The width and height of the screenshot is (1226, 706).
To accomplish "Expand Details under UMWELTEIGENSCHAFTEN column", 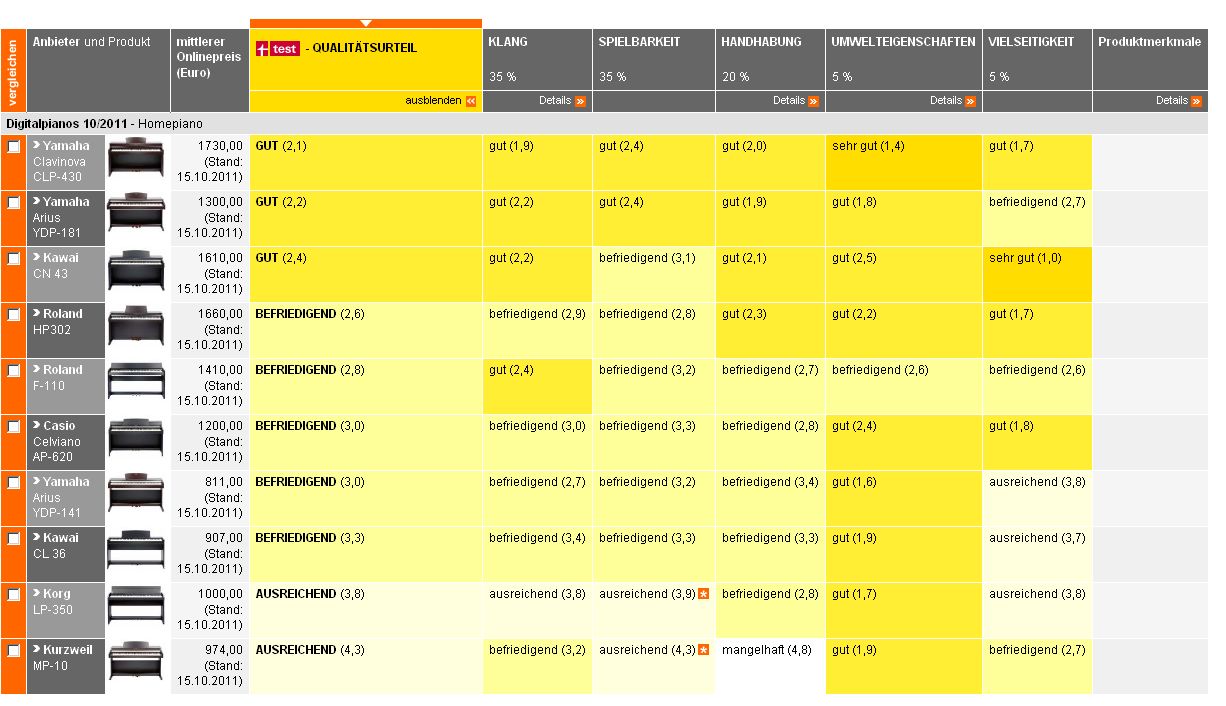I will click(x=953, y=101).
